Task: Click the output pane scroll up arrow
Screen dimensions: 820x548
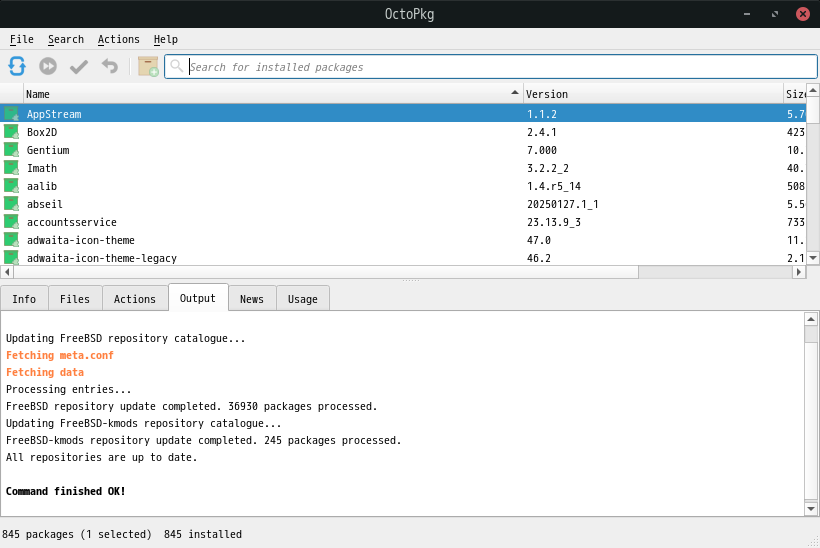Action: [811, 319]
